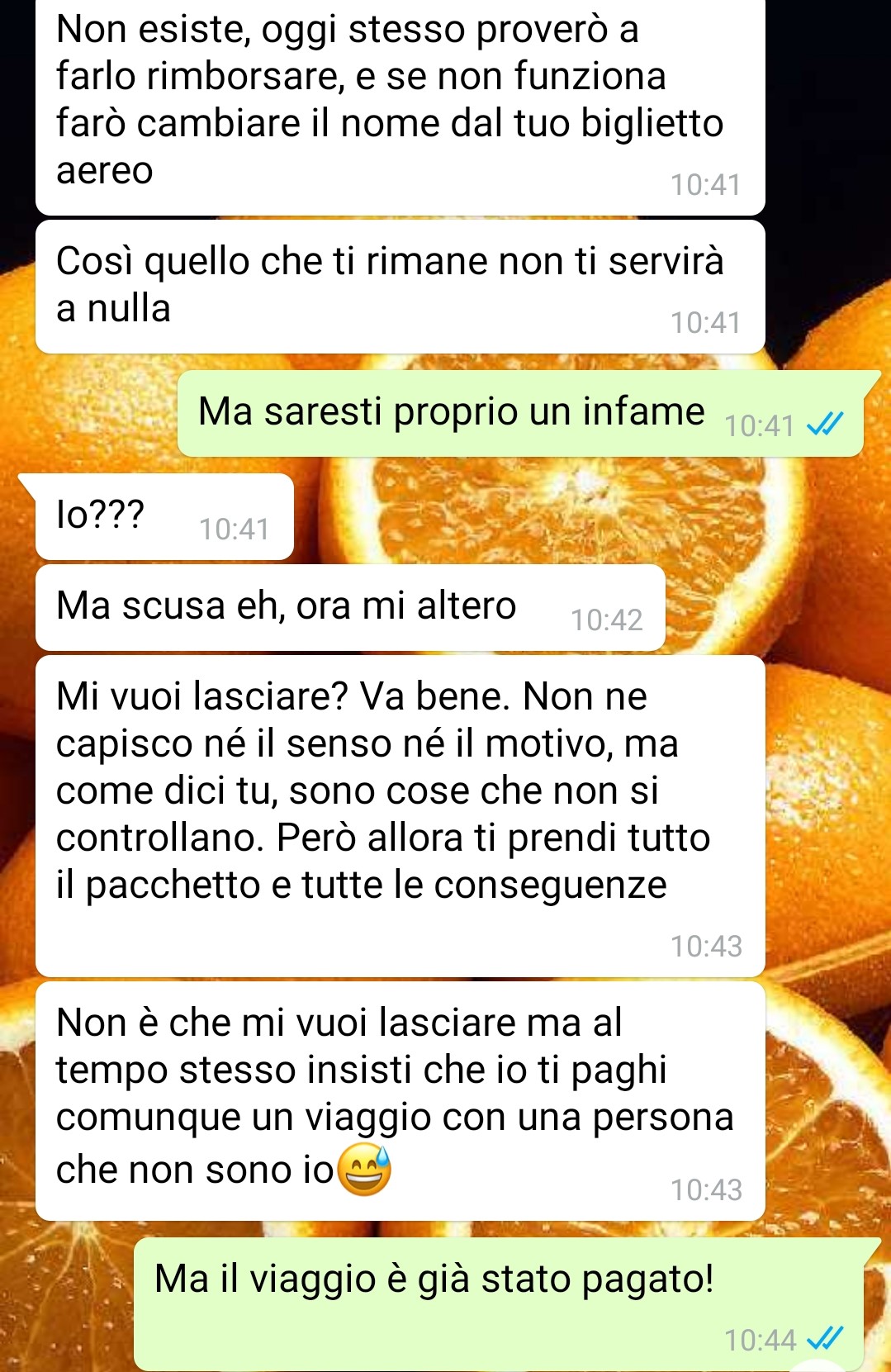The image size is (891, 1372).
Task: Select the "Ma saresti proprio un infame" message
Action: tap(520, 413)
